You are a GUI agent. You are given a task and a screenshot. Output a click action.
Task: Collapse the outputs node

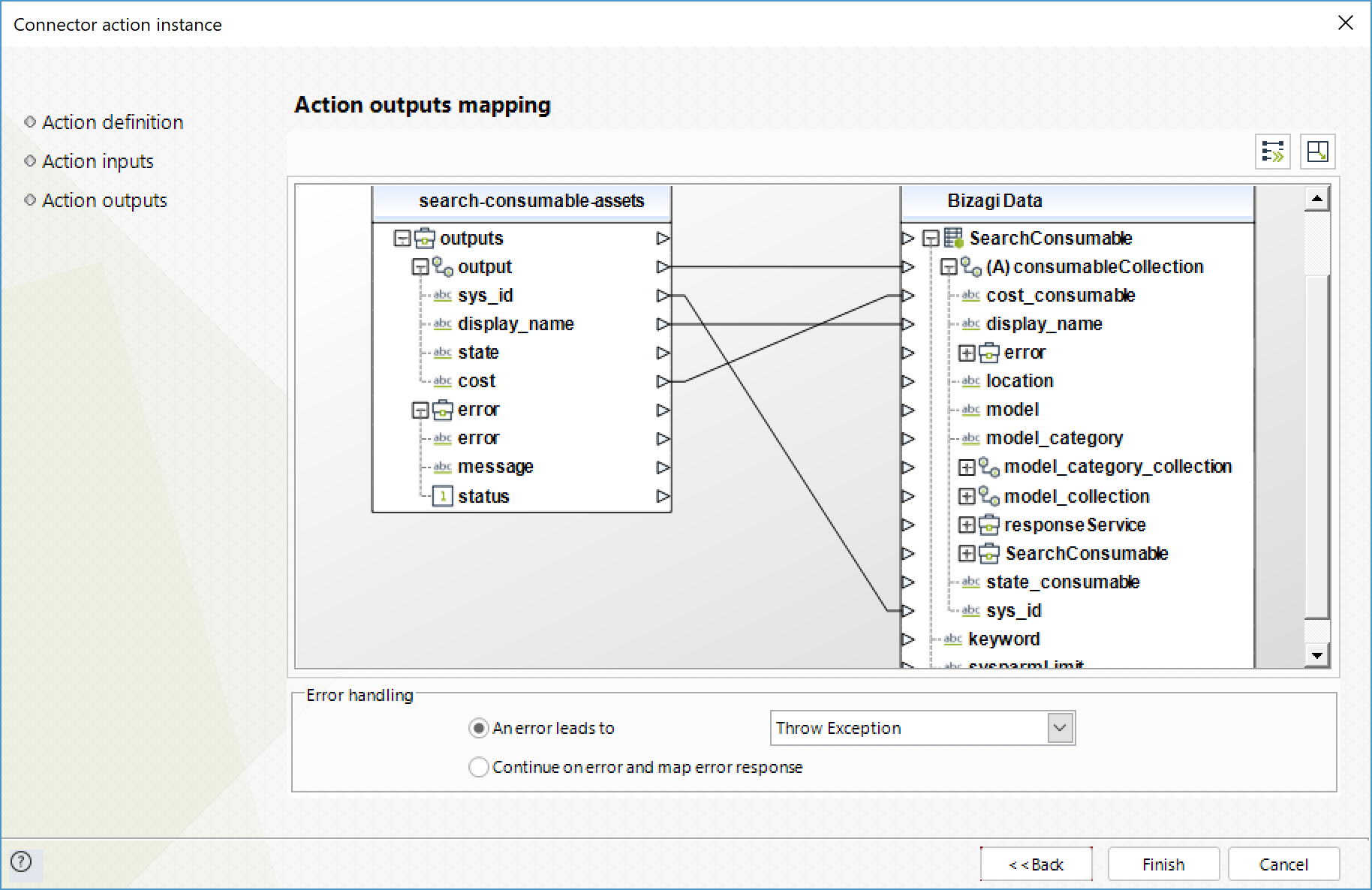pyautogui.click(x=403, y=239)
